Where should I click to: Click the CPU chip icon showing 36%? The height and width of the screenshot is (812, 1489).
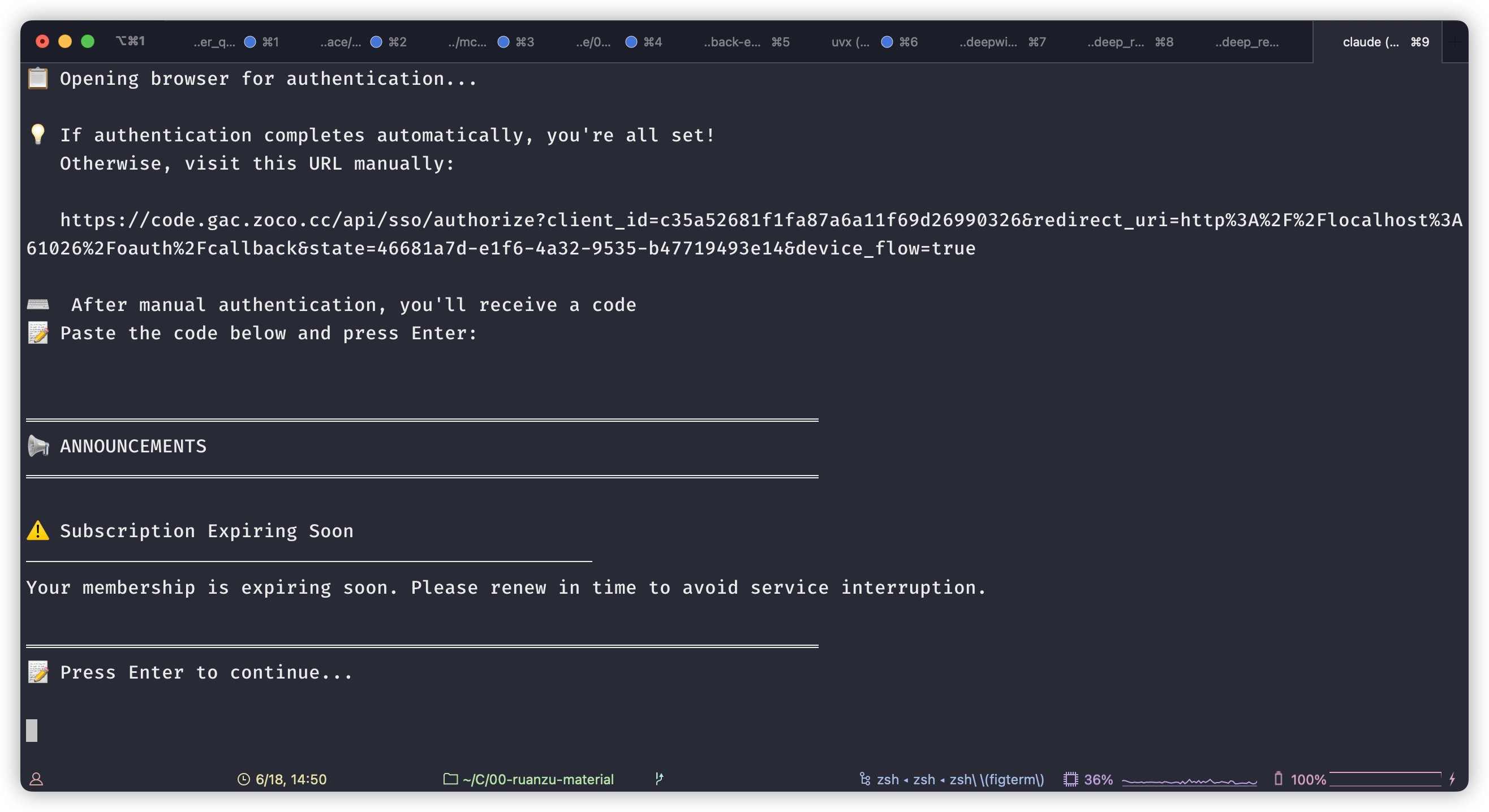click(x=1070, y=779)
